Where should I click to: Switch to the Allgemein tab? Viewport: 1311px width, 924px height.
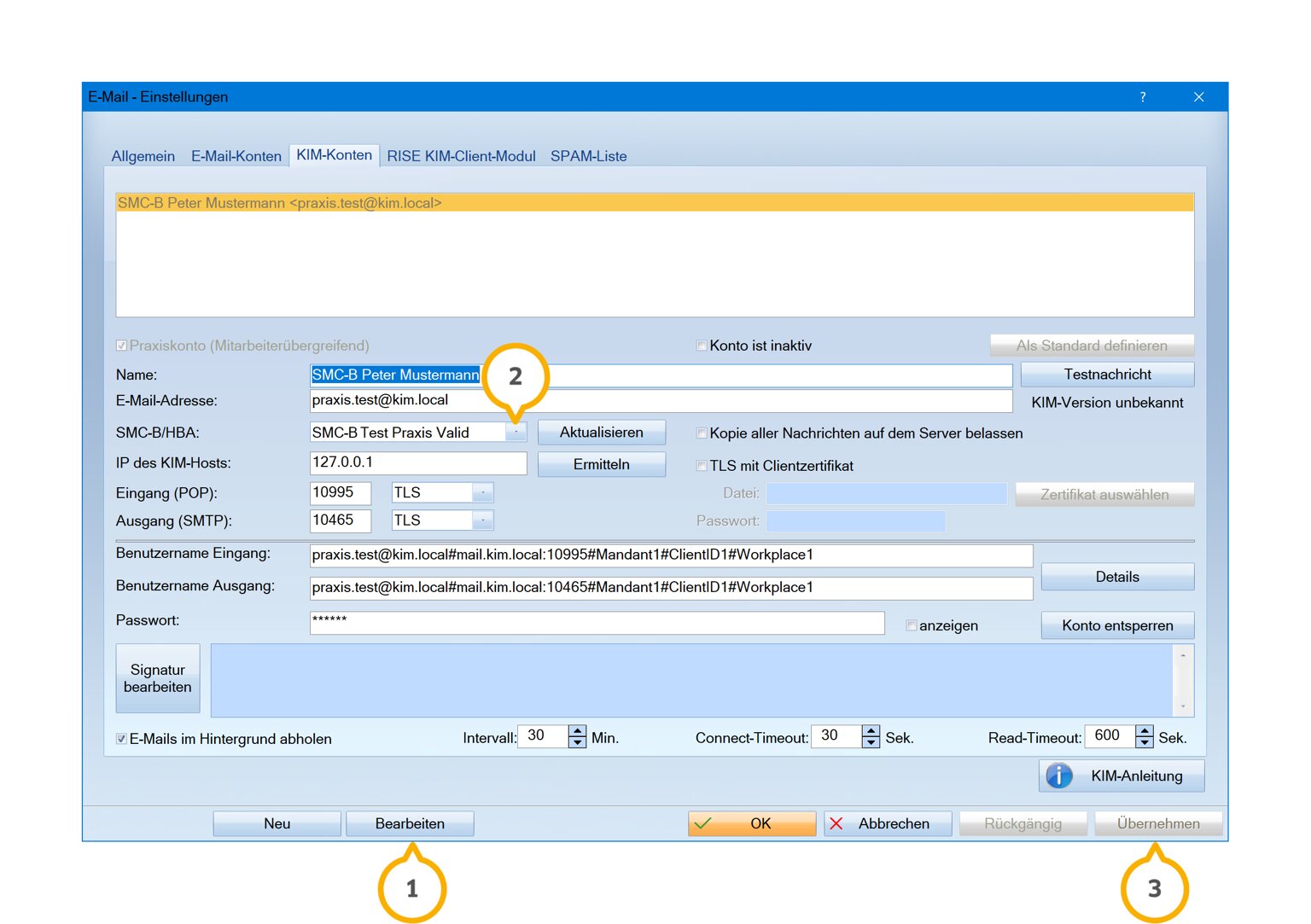coord(143,156)
